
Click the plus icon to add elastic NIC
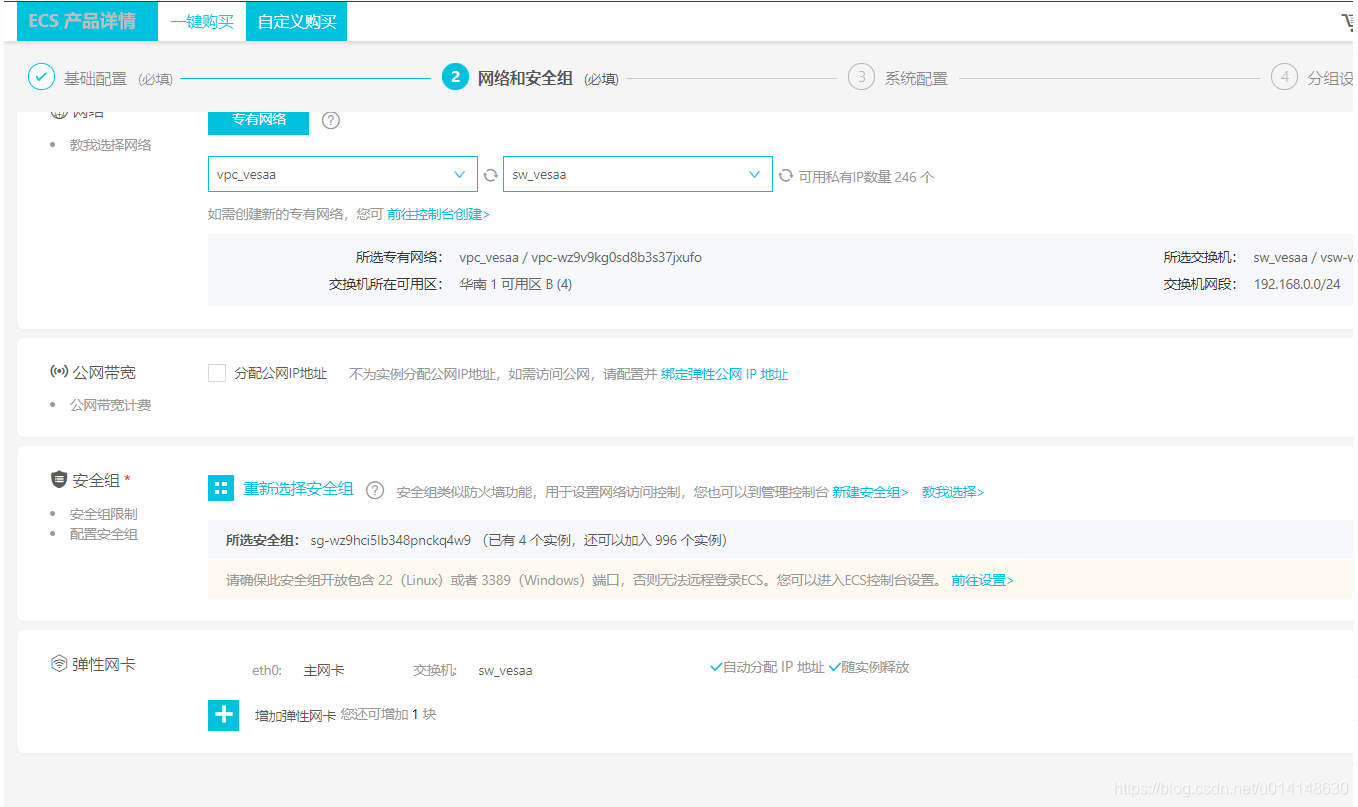(223, 715)
